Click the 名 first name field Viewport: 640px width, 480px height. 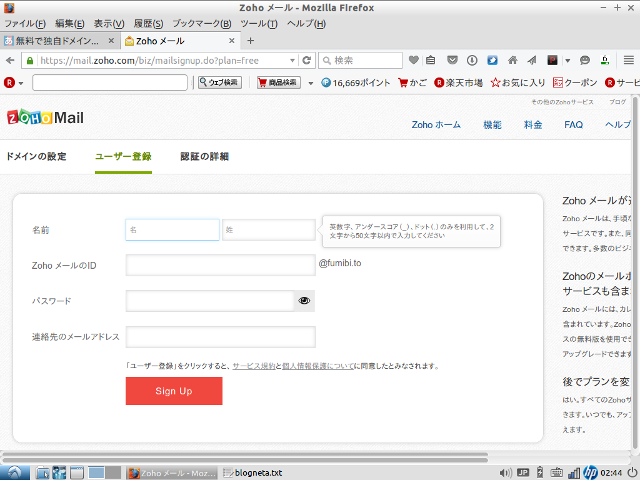(172, 230)
